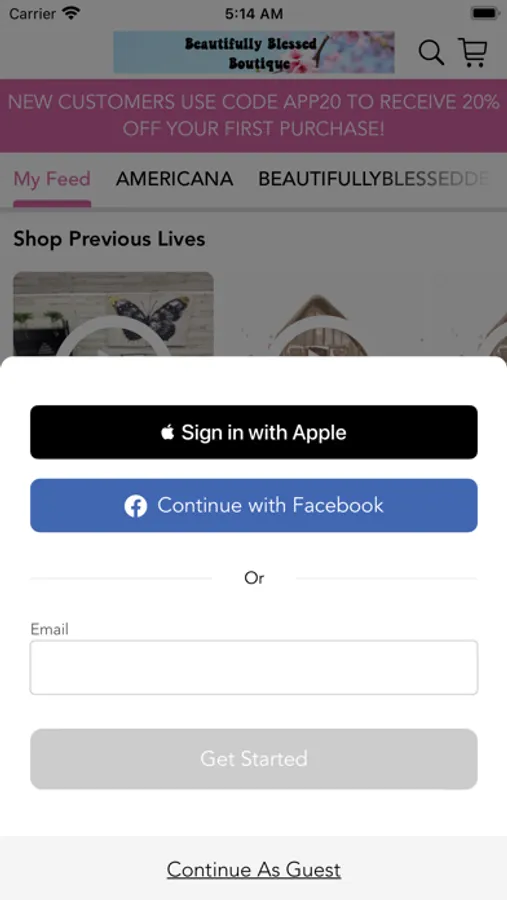The image size is (507, 900).
Task: Tap the Beautifully Blessed Boutique logo
Action: pos(254,52)
